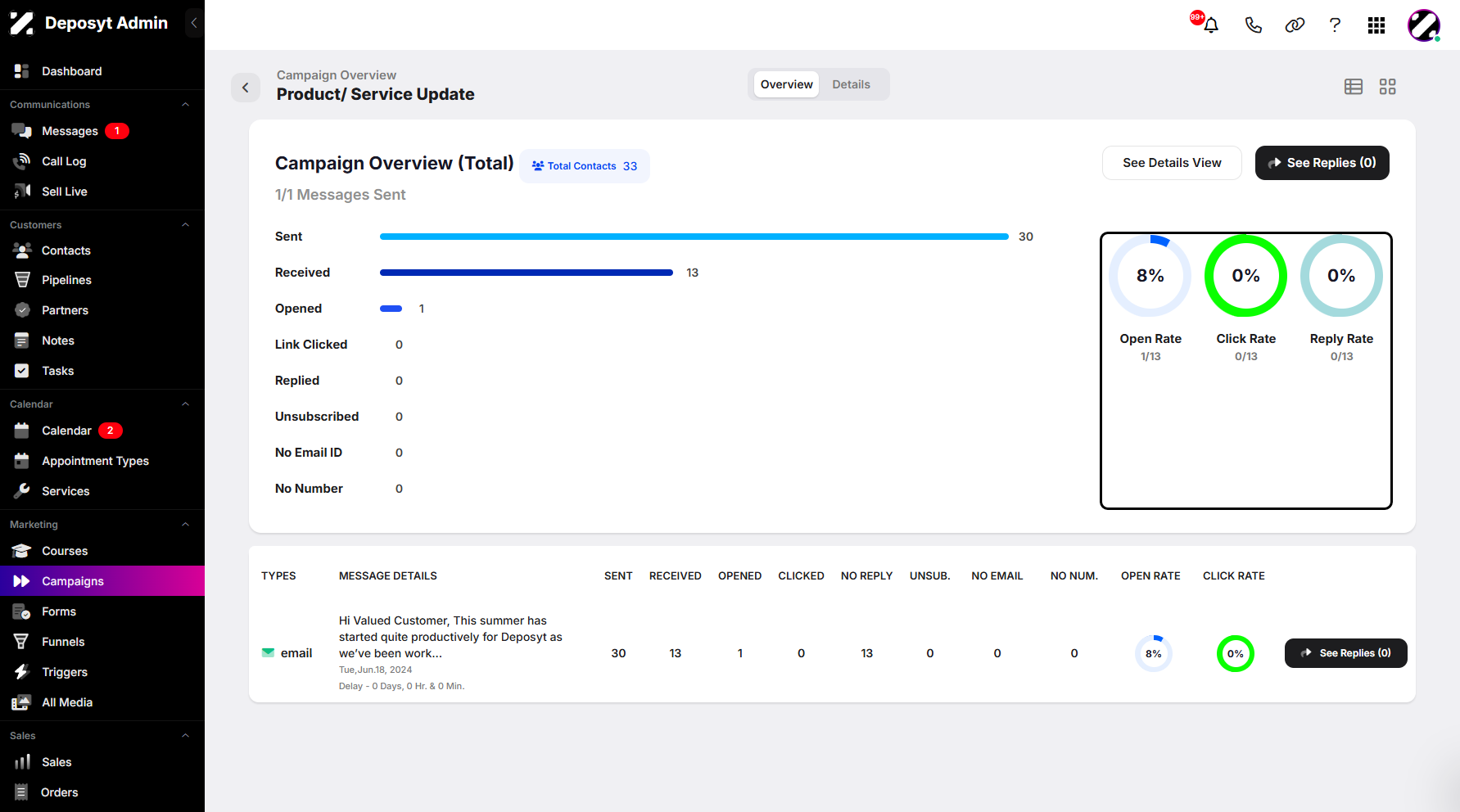The width and height of the screenshot is (1460, 812).
Task: Click the Calendar badge 2
Action: coord(111,431)
